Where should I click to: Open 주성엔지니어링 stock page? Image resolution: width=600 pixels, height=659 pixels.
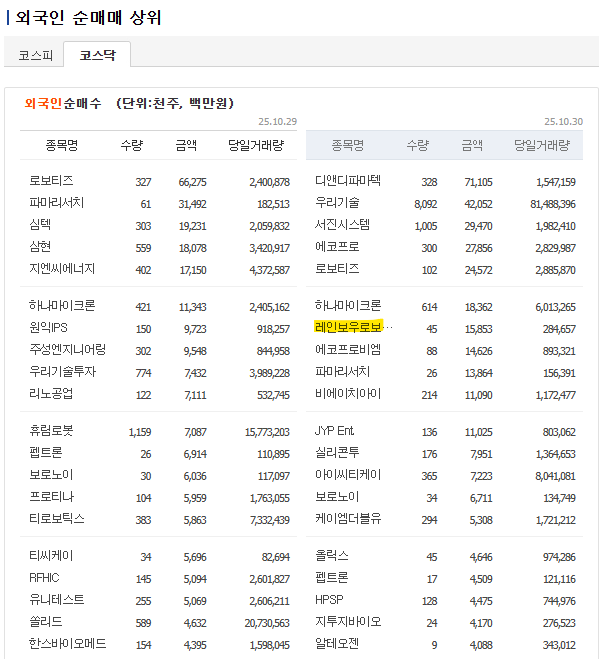click(67, 349)
